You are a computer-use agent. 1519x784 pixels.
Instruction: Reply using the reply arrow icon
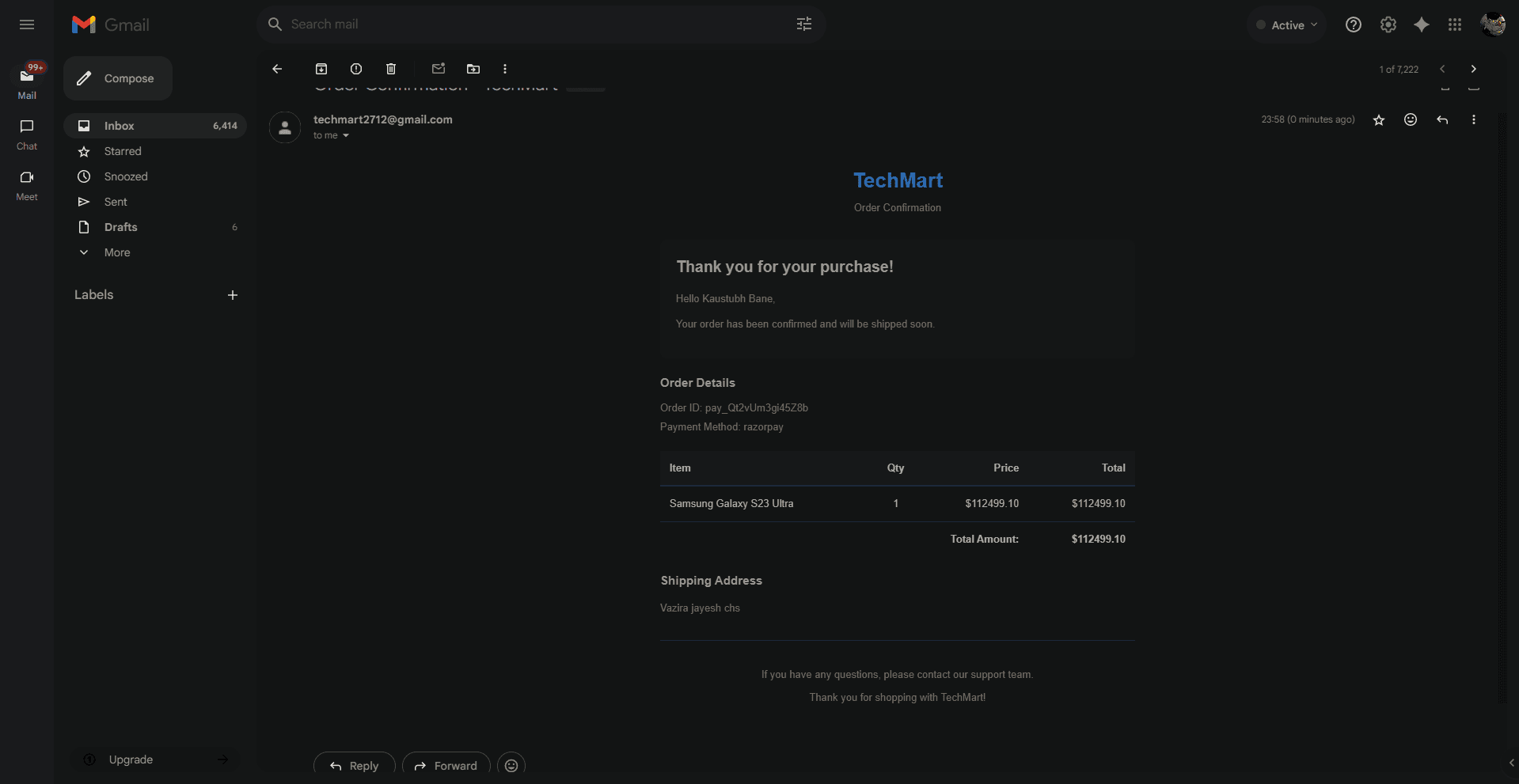[x=1442, y=119]
